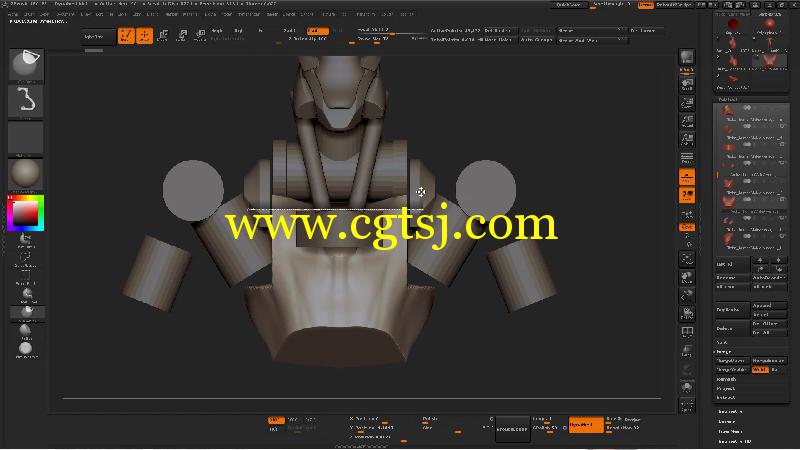800x450 pixels.
Task: Collapse the Merge section
Action: 723,352
